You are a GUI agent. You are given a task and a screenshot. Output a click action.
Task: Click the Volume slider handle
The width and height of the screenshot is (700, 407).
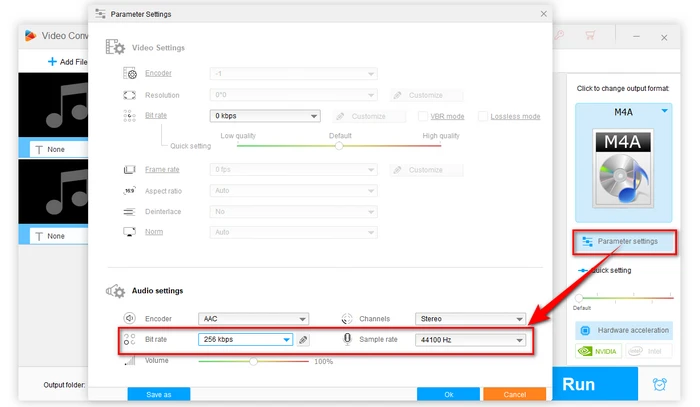point(253,361)
